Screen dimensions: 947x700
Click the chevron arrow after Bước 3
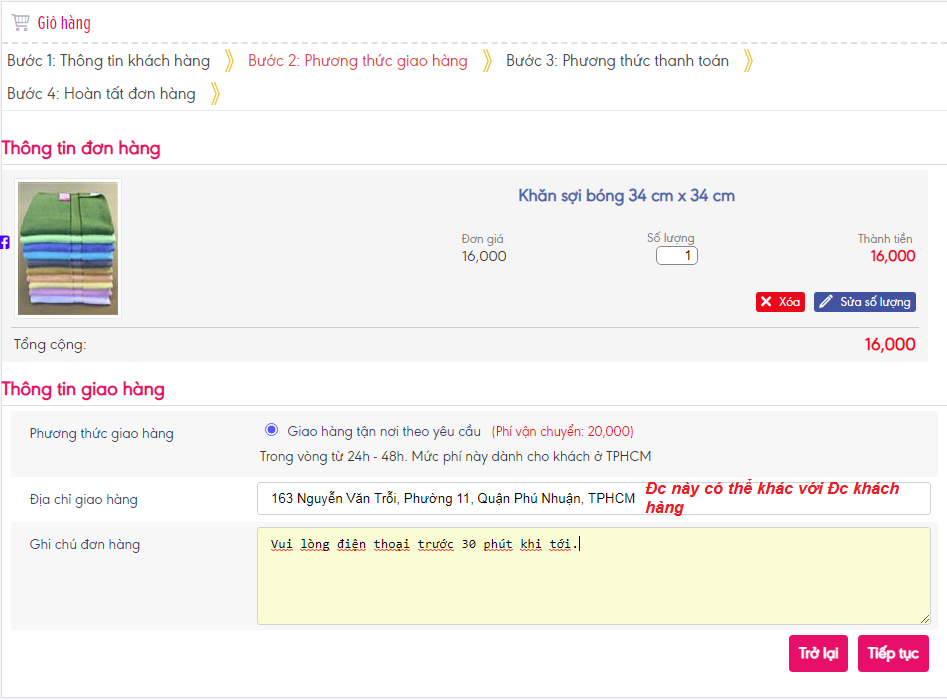click(x=748, y=61)
